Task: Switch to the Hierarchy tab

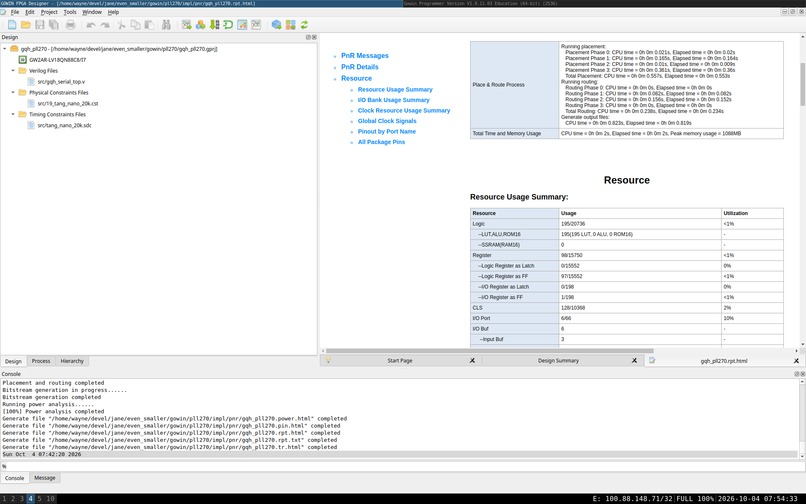Action: [72, 361]
